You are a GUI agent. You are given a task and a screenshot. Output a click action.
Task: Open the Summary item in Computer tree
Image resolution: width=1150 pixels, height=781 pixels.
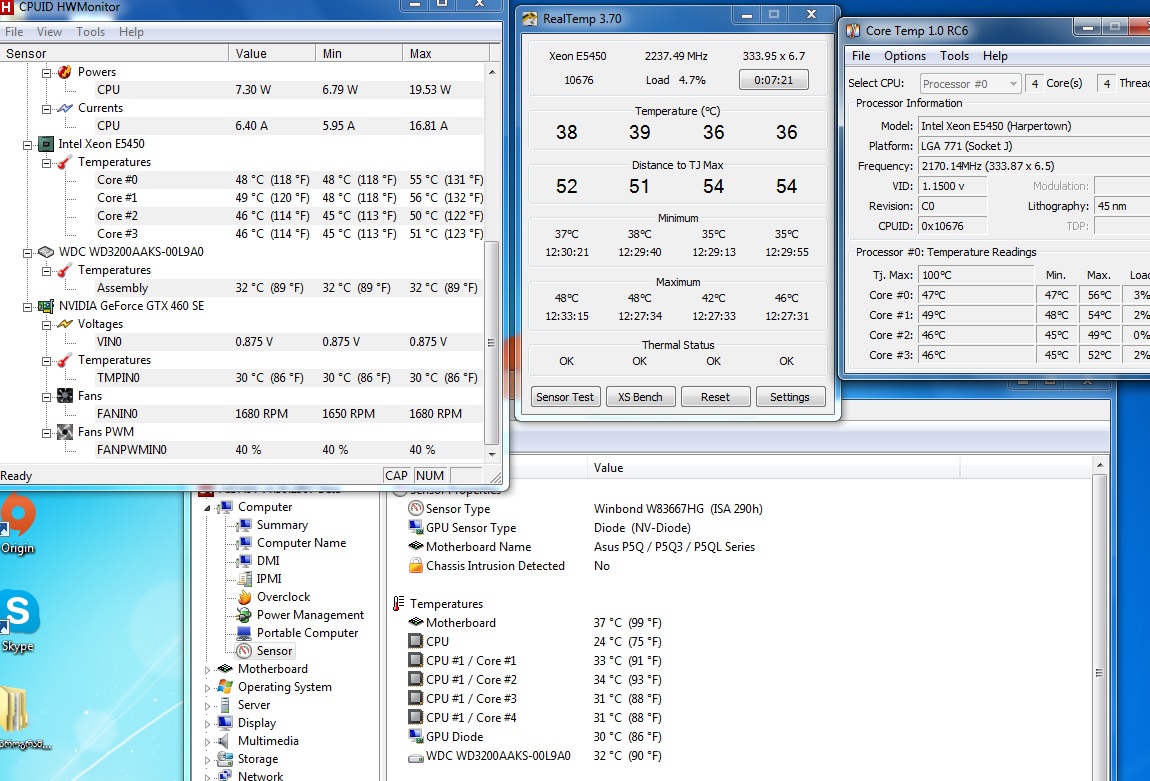281,525
